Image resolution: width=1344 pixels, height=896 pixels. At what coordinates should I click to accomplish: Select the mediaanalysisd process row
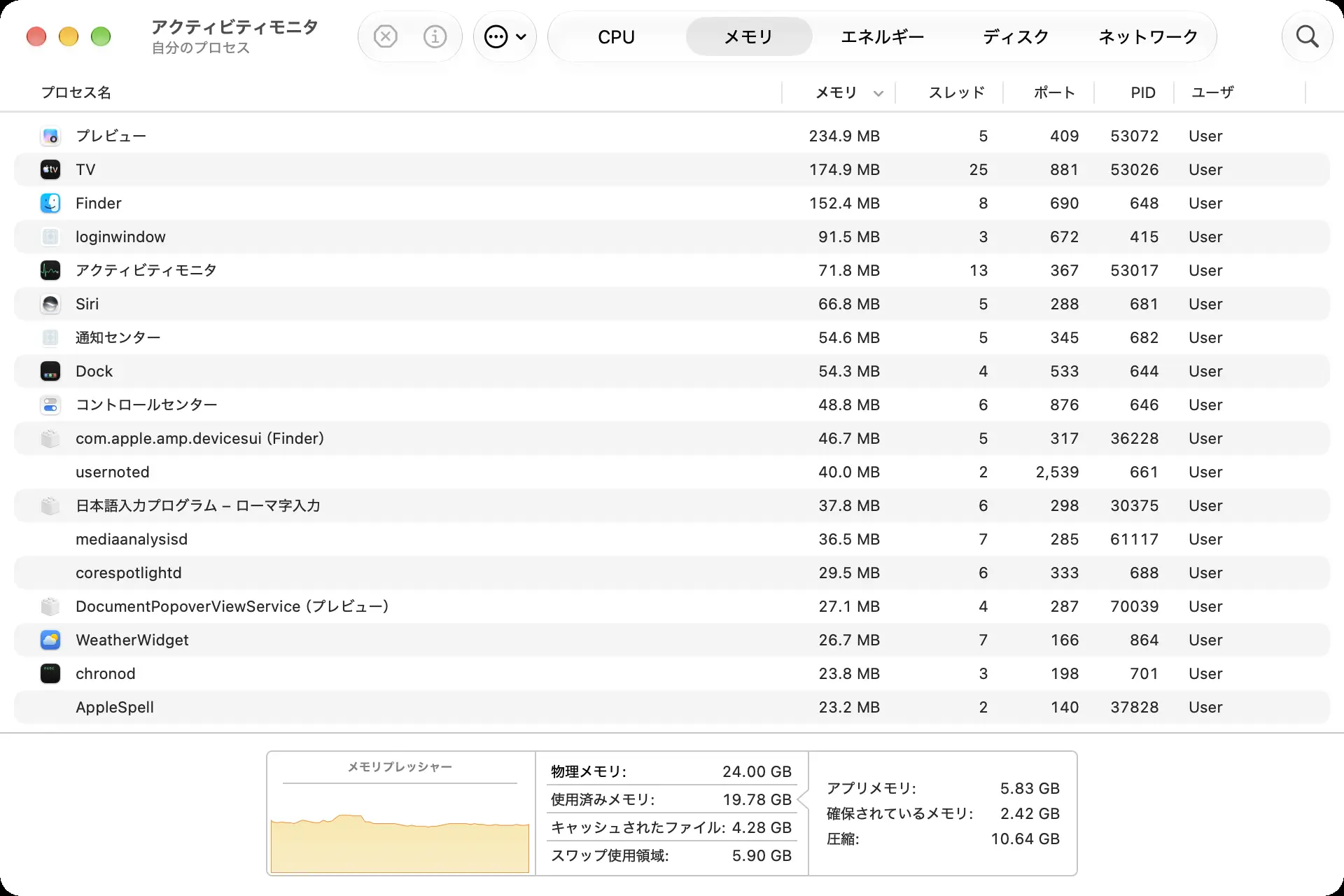click(672, 539)
